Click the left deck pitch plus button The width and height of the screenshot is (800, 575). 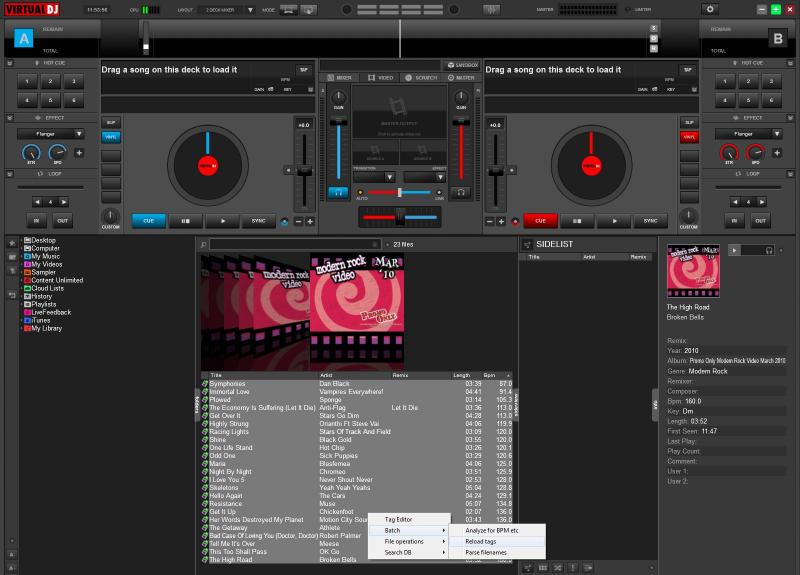(310, 221)
